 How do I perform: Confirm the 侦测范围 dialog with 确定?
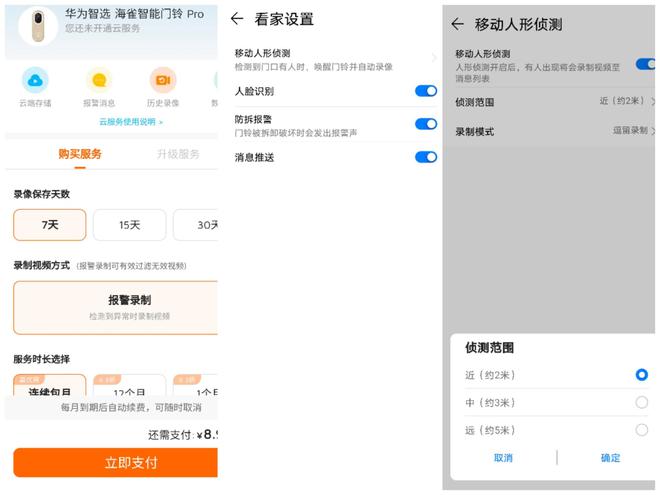(x=610, y=458)
